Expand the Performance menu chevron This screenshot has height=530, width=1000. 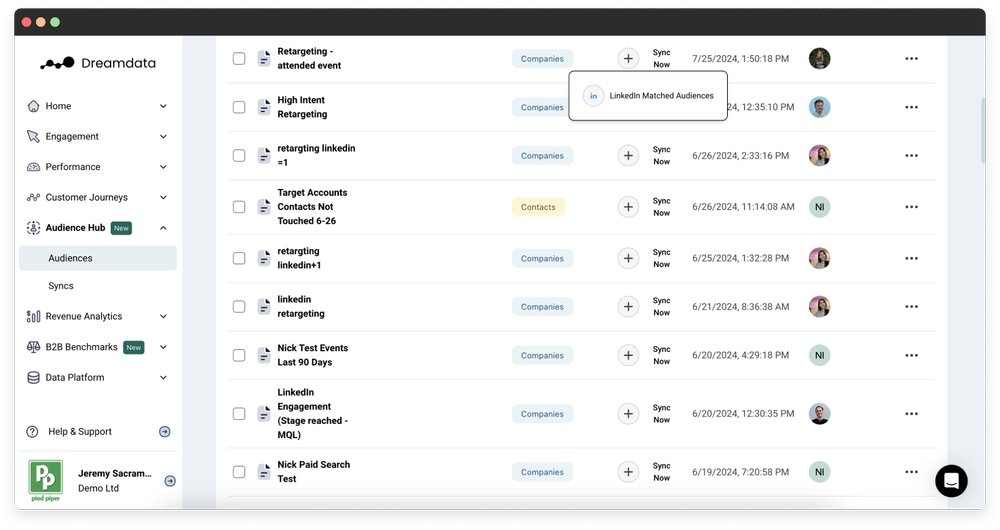click(x=163, y=167)
